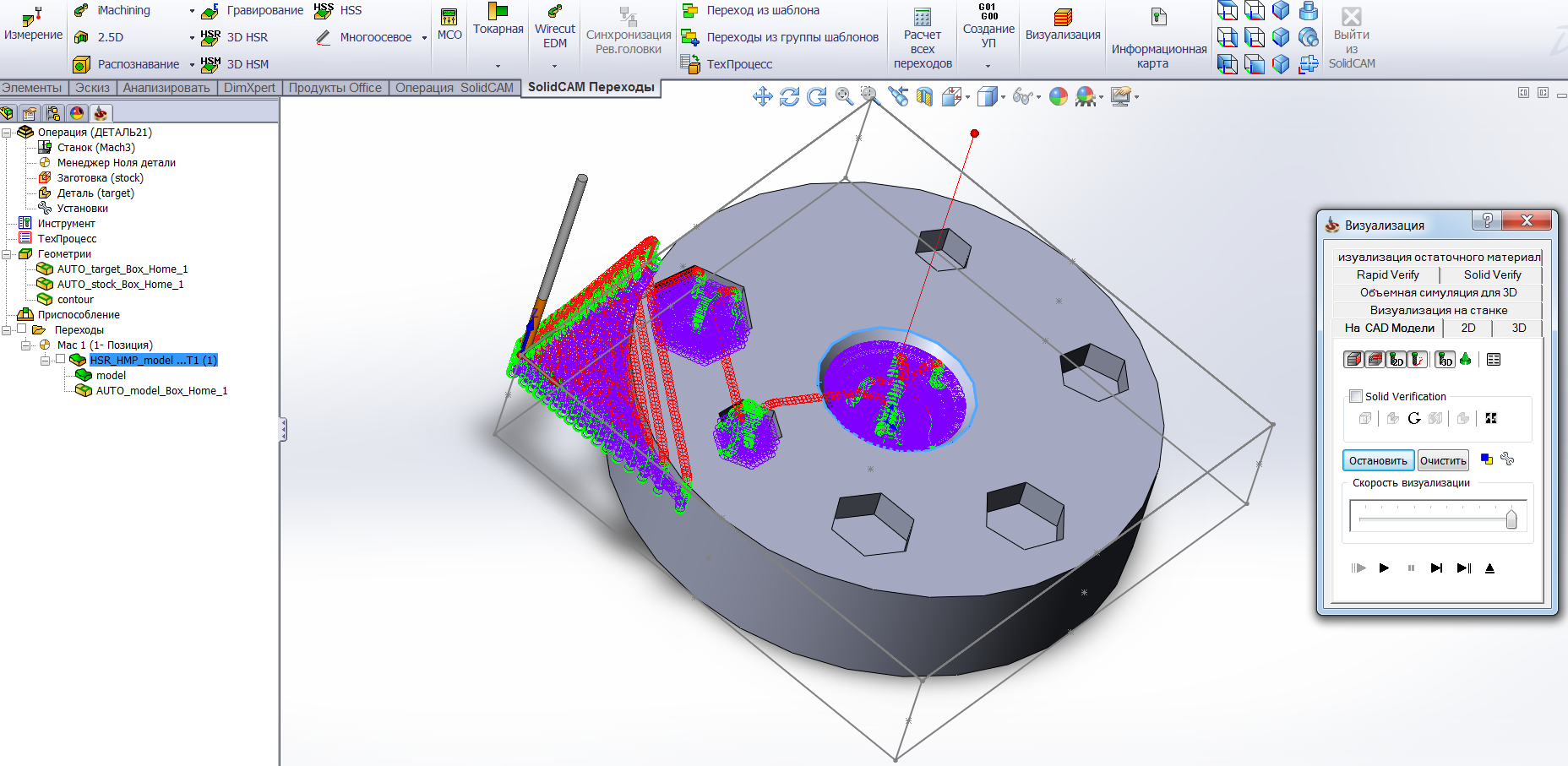Click the feature tree panel splitter handle
Image resolution: width=1568 pixels, height=766 pixels.
283,430
